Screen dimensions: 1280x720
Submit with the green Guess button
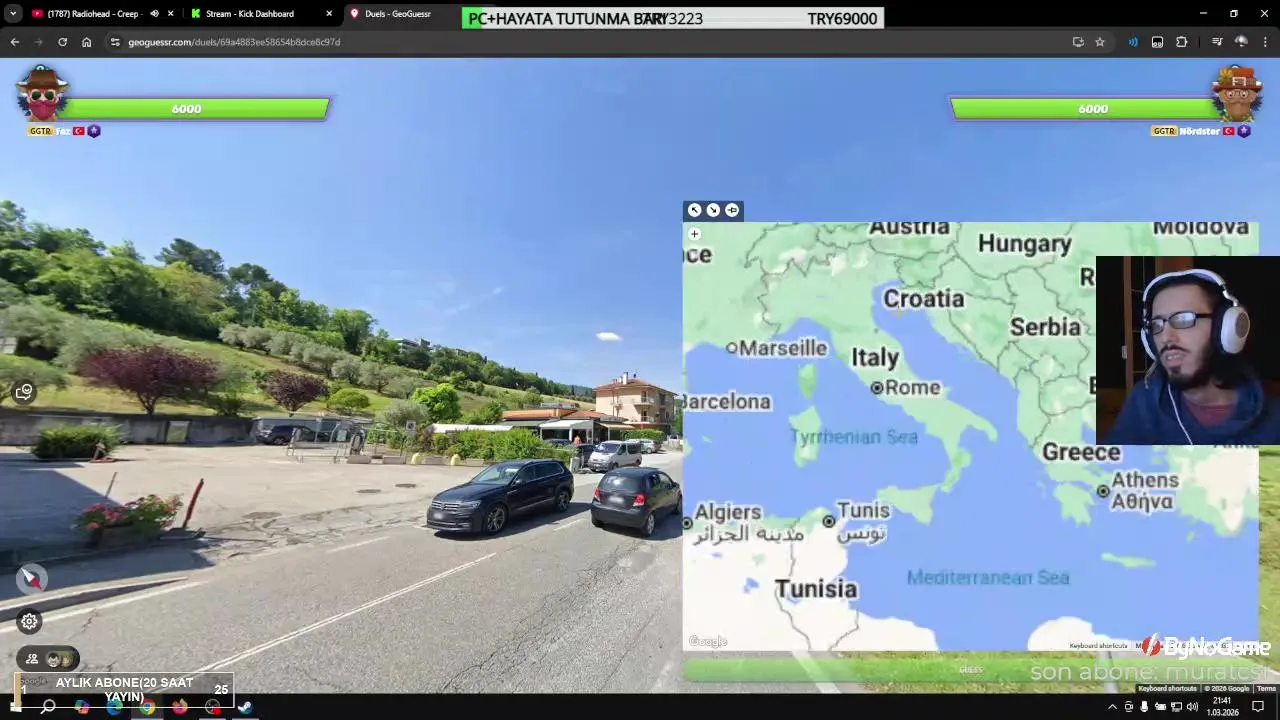(970, 670)
